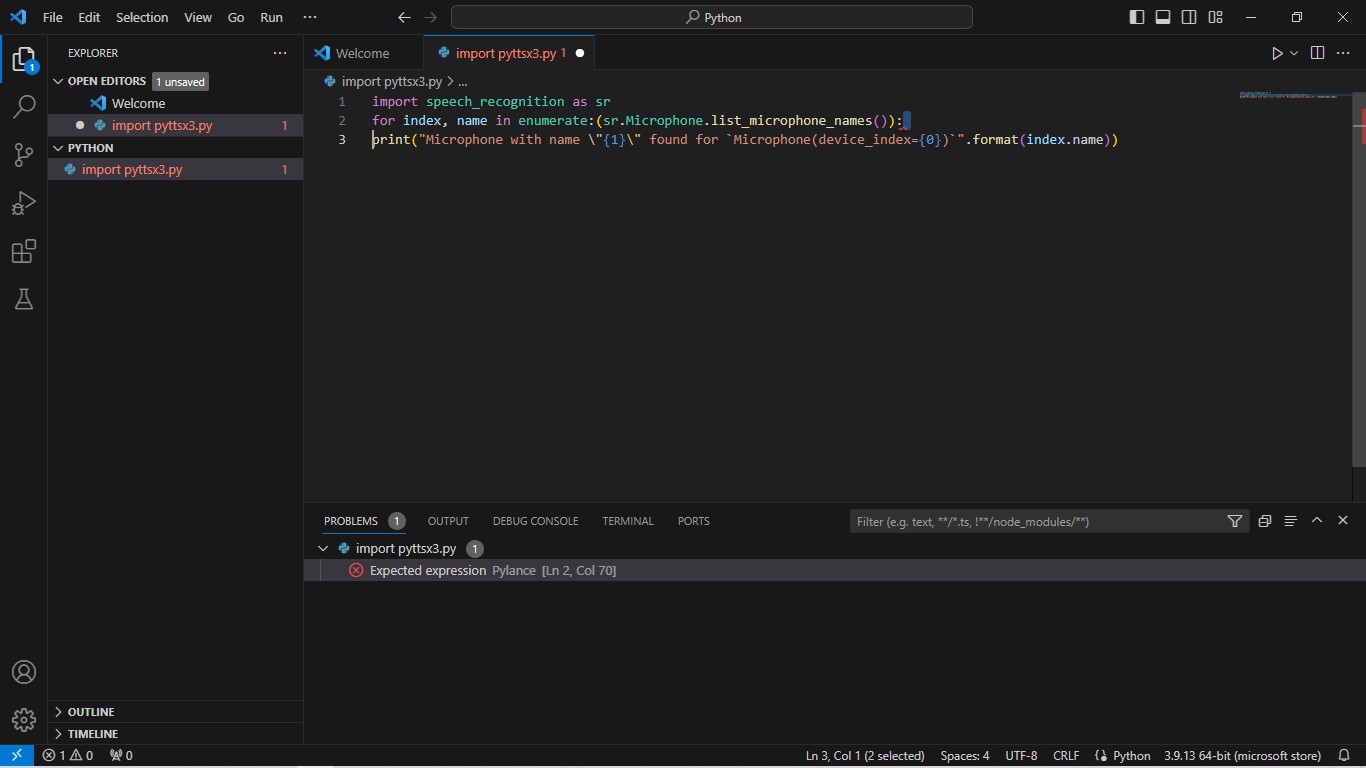This screenshot has height=768, width=1366.
Task: Open Customize Layout icon
Action: pyautogui.click(x=1215, y=17)
